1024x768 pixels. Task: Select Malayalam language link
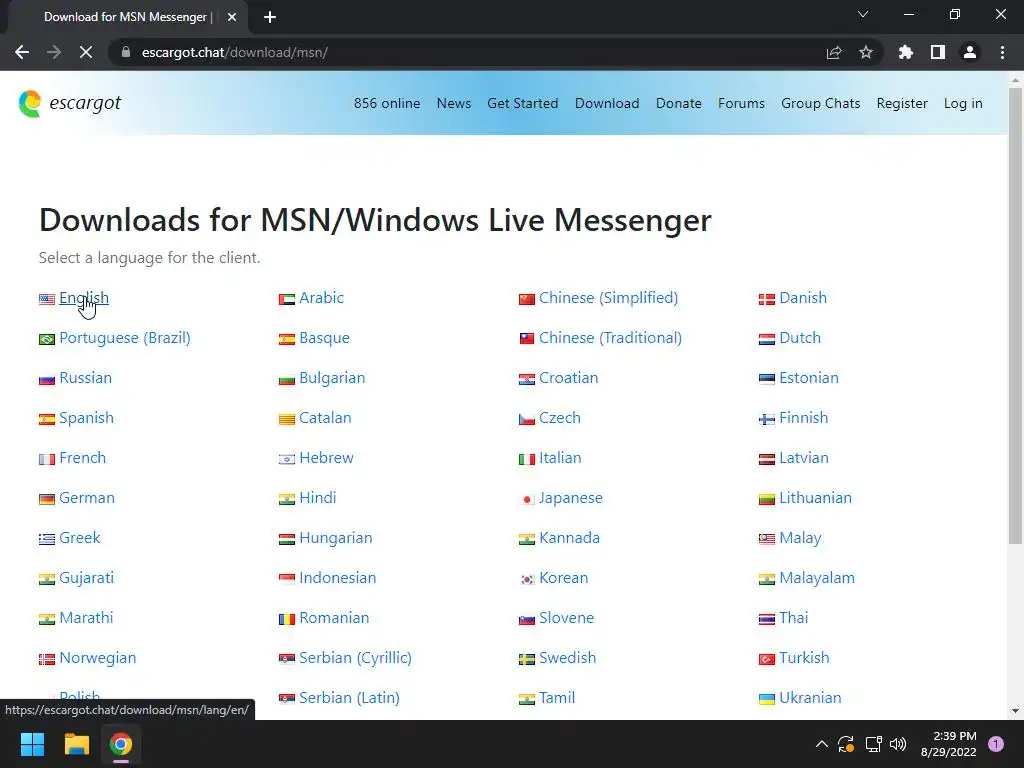pos(816,577)
